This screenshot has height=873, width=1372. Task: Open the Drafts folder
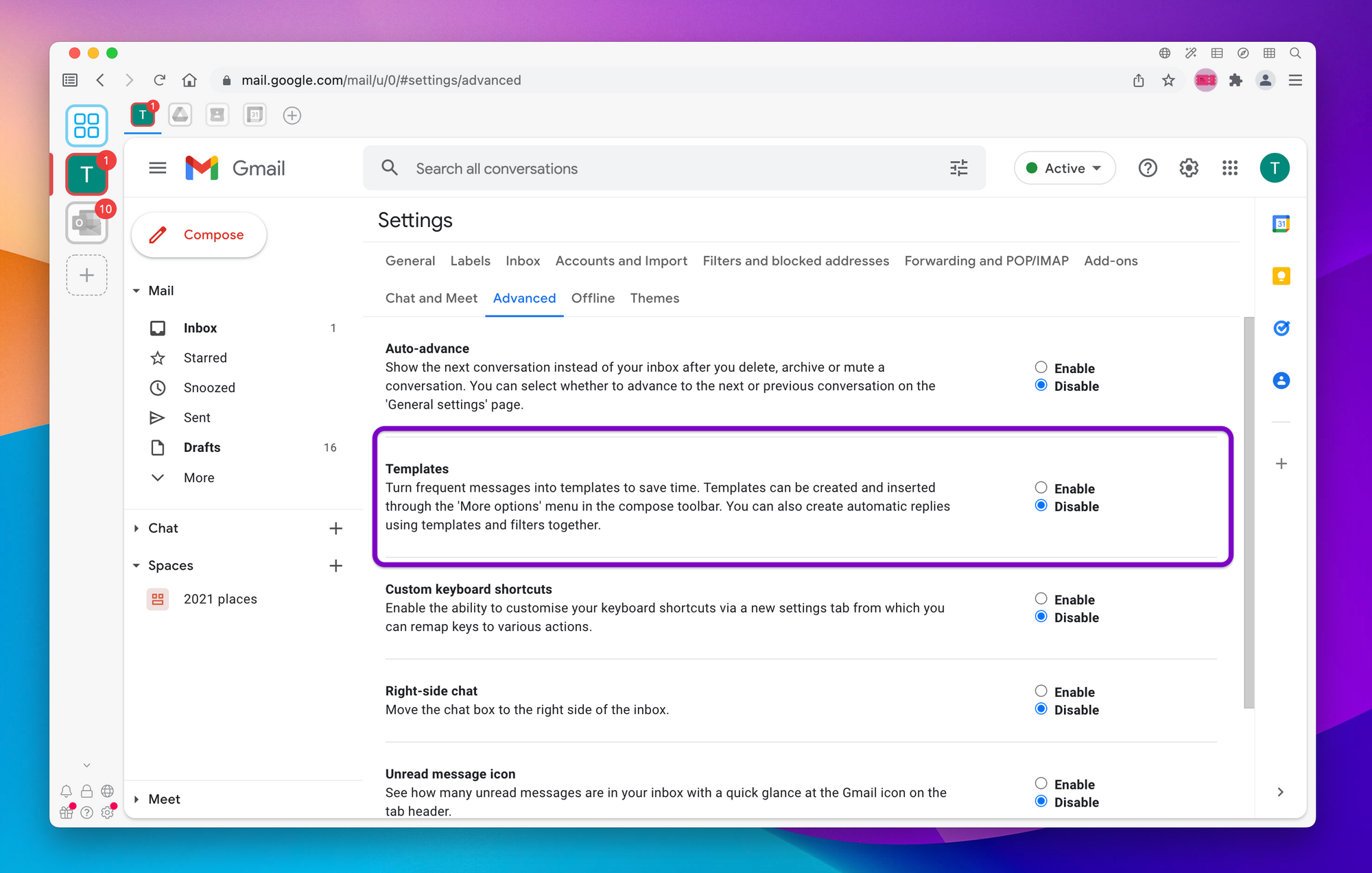(x=200, y=447)
